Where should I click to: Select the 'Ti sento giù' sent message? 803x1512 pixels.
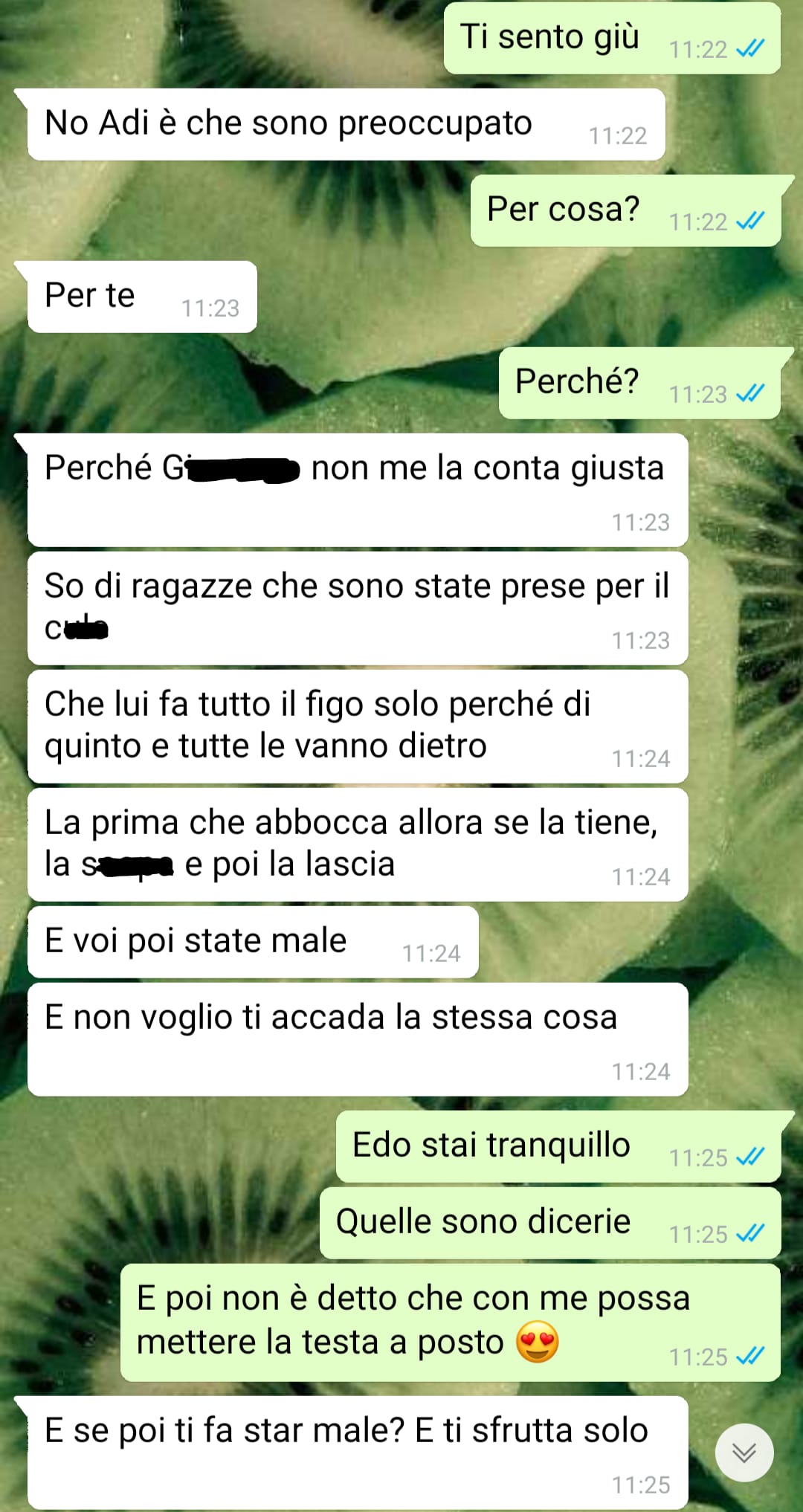pyautogui.click(x=612, y=38)
